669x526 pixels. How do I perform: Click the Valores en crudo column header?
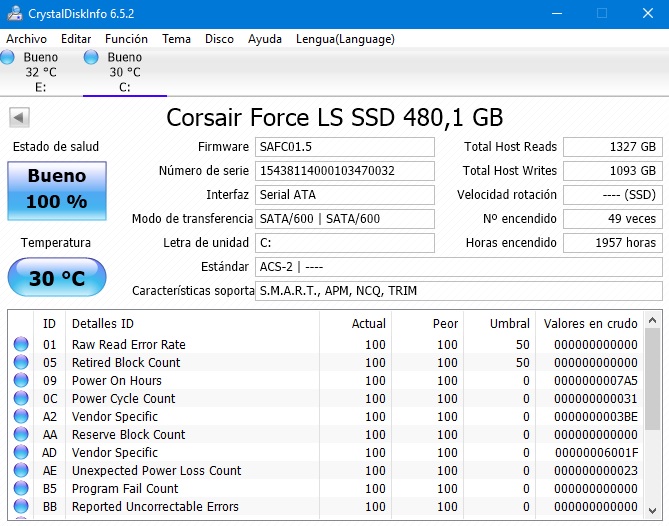coord(589,323)
